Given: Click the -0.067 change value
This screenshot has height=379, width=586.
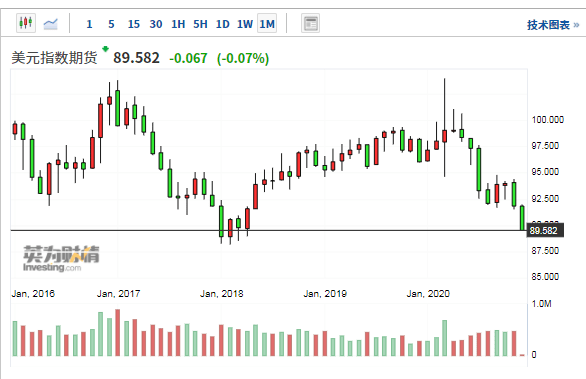Looking at the screenshot, I should [x=188, y=58].
